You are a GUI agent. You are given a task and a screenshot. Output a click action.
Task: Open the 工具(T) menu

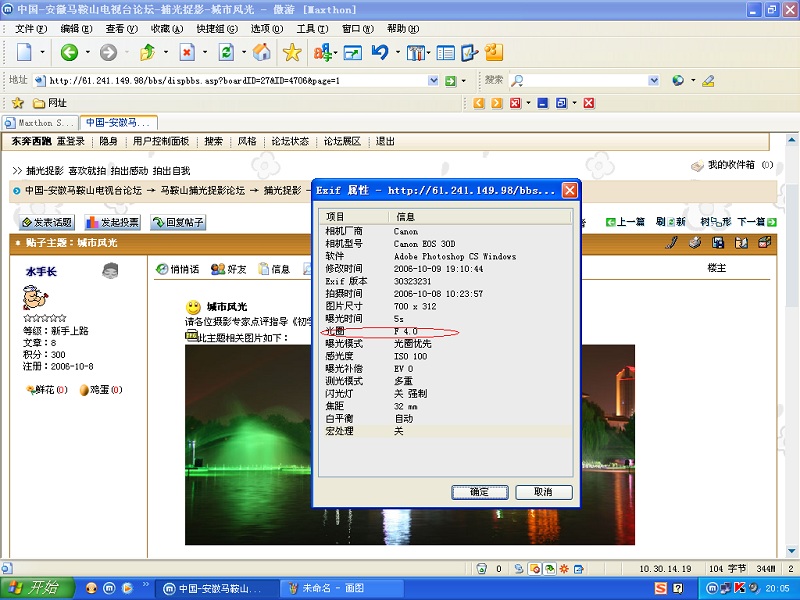(312, 29)
